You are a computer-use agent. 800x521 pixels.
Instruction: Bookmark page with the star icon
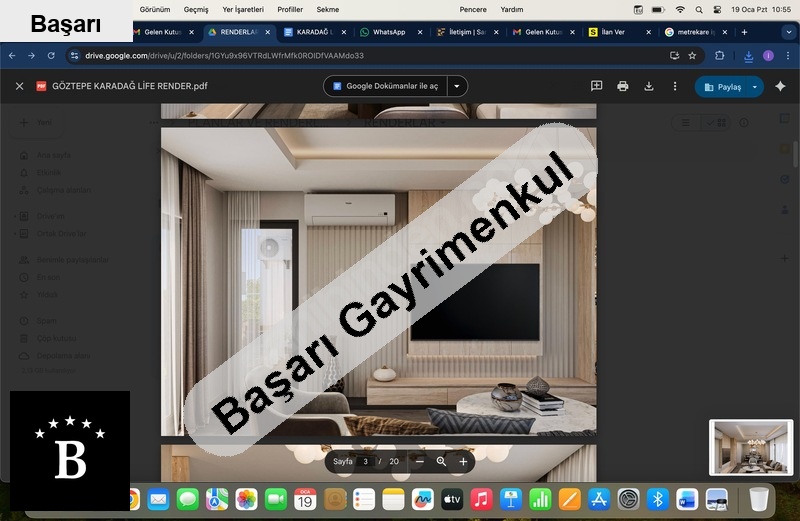(x=692, y=56)
